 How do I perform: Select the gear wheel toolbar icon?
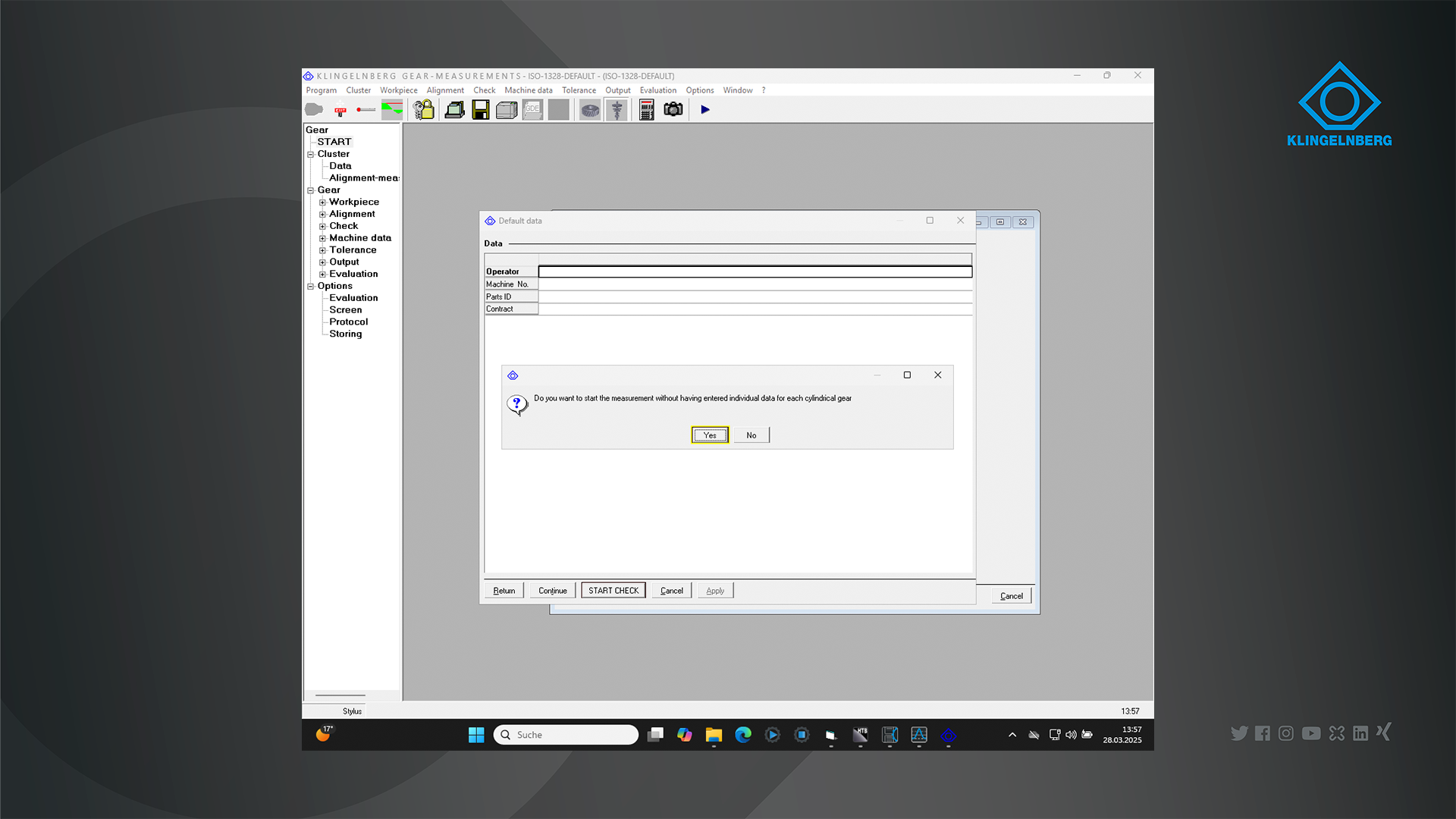(x=590, y=110)
